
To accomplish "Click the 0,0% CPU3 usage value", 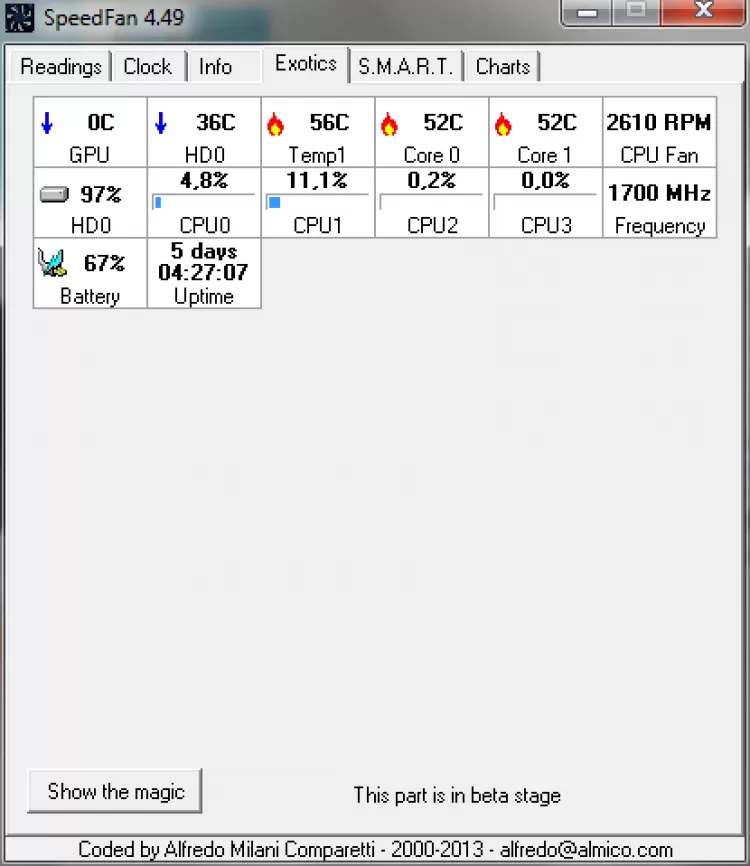I will point(545,181).
